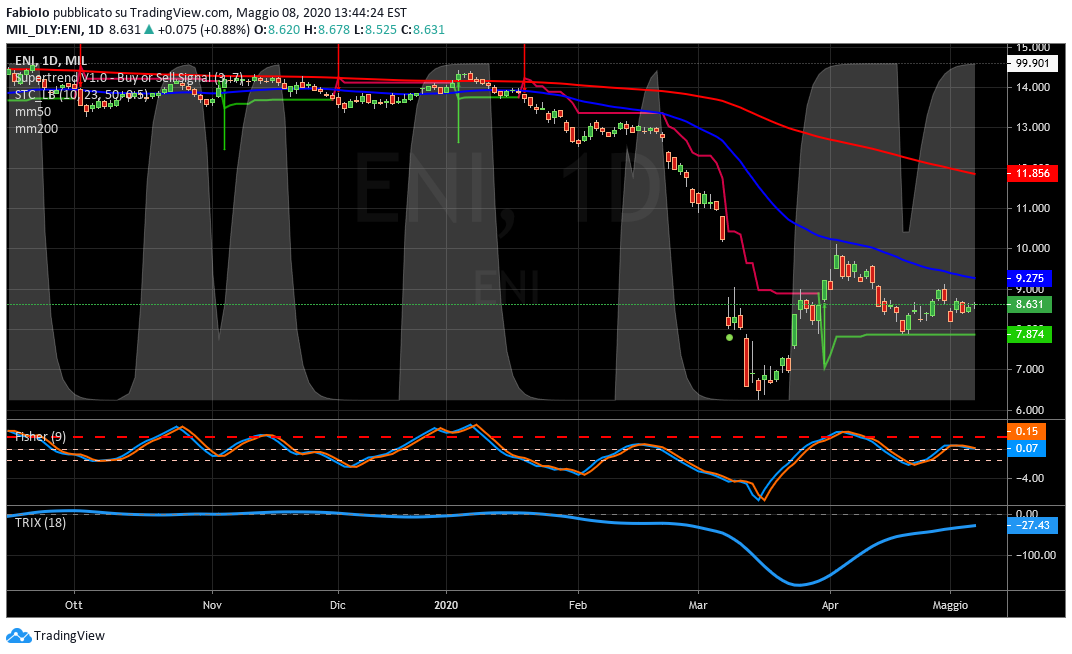The width and height of the screenshot is (1072, 654).
Task: Click the TradingView.com text in publication header
Action: 180,12
